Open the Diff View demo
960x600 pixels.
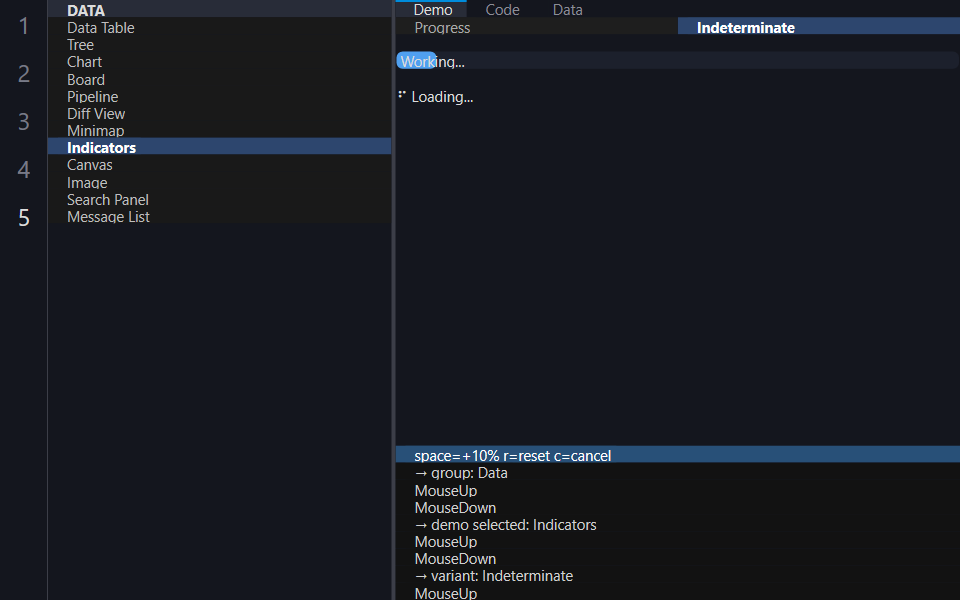pyautogui.click(x=219, y=114)
